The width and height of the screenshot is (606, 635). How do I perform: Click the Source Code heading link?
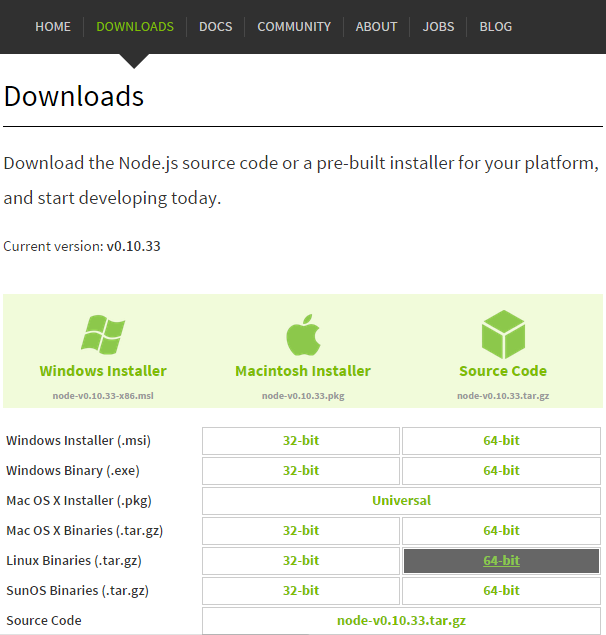coord(503,371)
